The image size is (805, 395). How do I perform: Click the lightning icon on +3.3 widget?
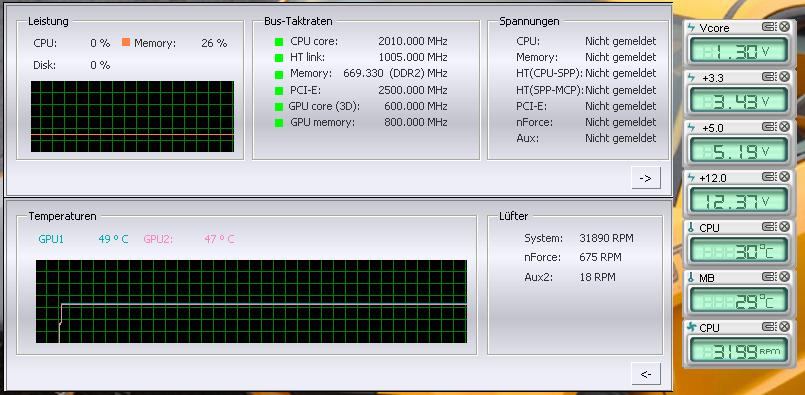[x=691, y=78]
